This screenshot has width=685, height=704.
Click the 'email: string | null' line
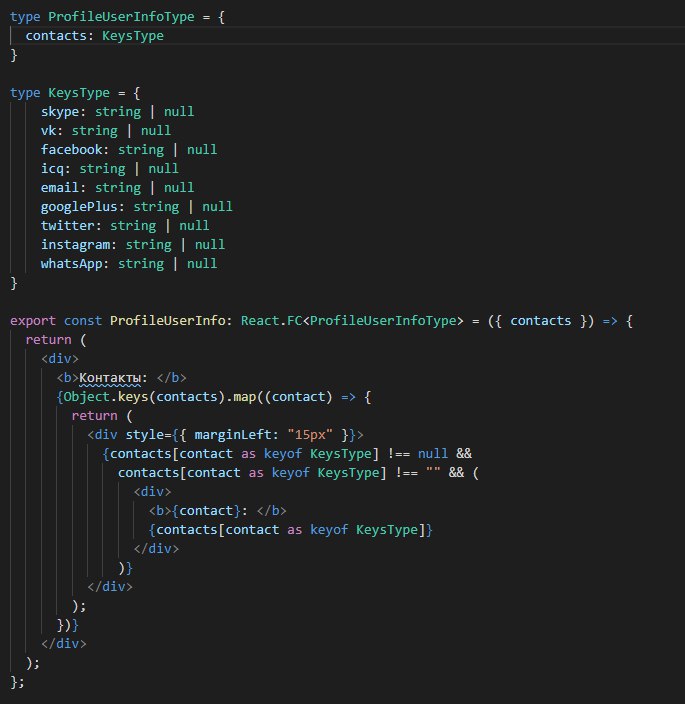click(118, 188)
